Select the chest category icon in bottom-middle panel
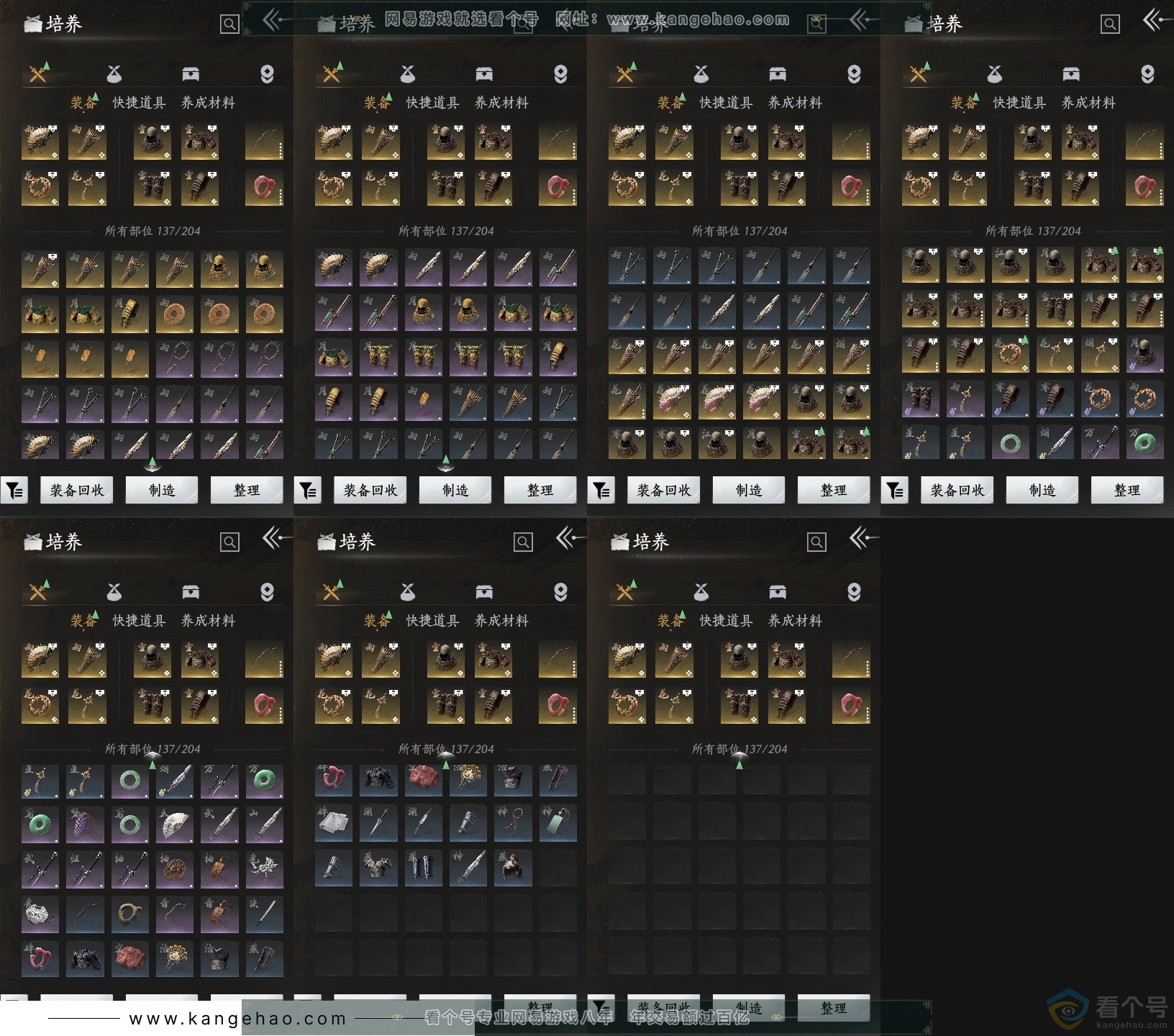Screen dimensions: 1174x1036 coord(484,591)
